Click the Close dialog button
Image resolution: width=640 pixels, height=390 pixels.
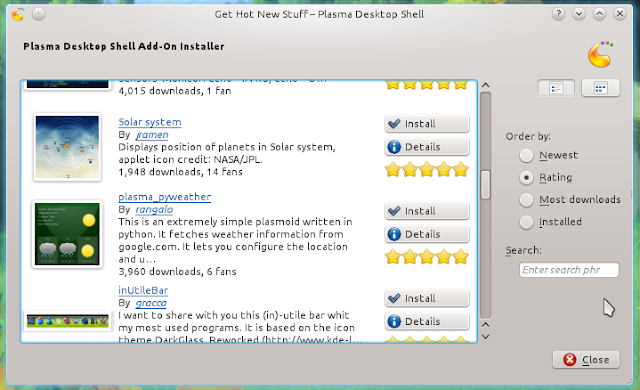586,360
